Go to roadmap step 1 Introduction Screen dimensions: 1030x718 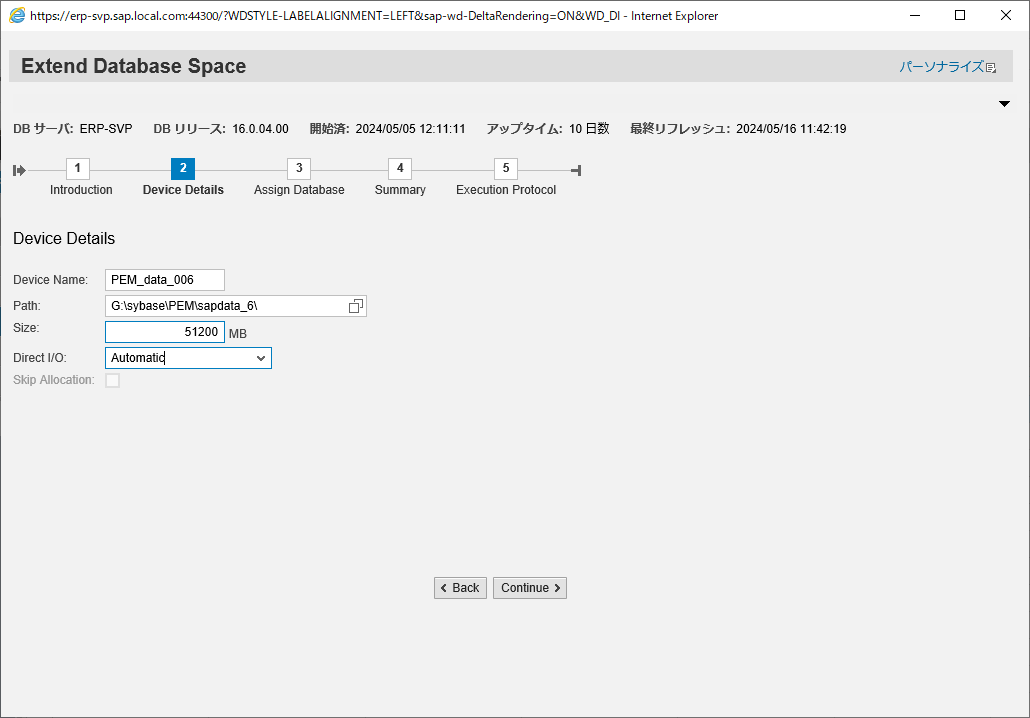pos(78,168)
